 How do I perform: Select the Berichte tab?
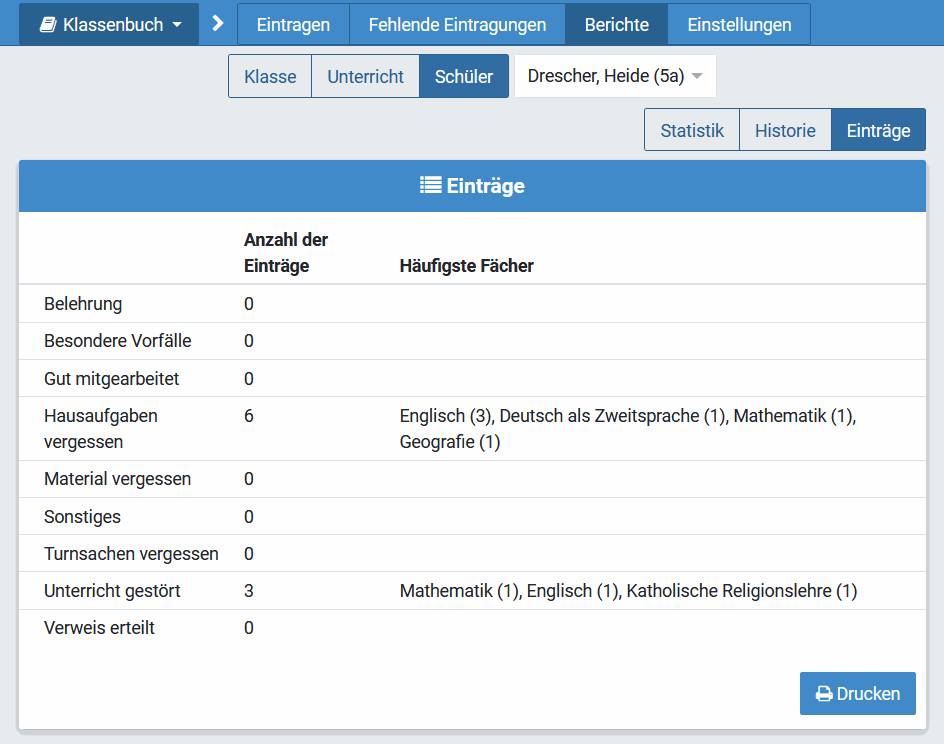pyautogui.click(x=616, y=24)
